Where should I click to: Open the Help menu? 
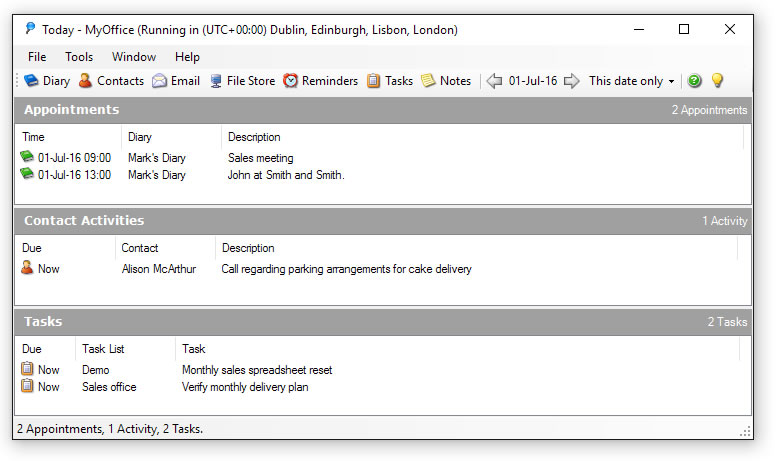[x=187, y=57]
